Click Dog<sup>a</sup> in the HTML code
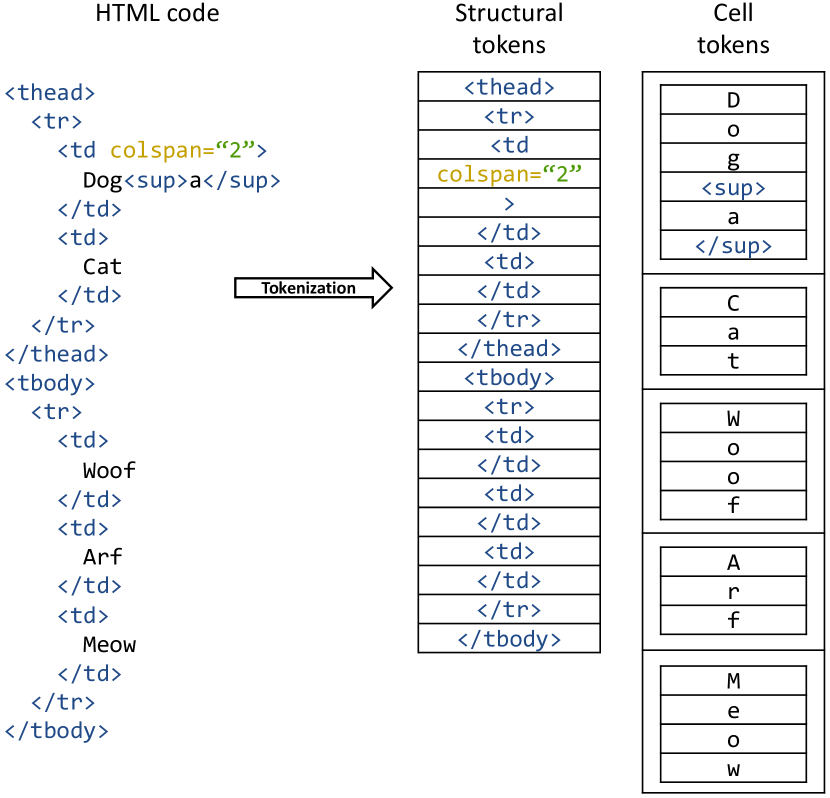830x798 pixels. tap(182, 180)
